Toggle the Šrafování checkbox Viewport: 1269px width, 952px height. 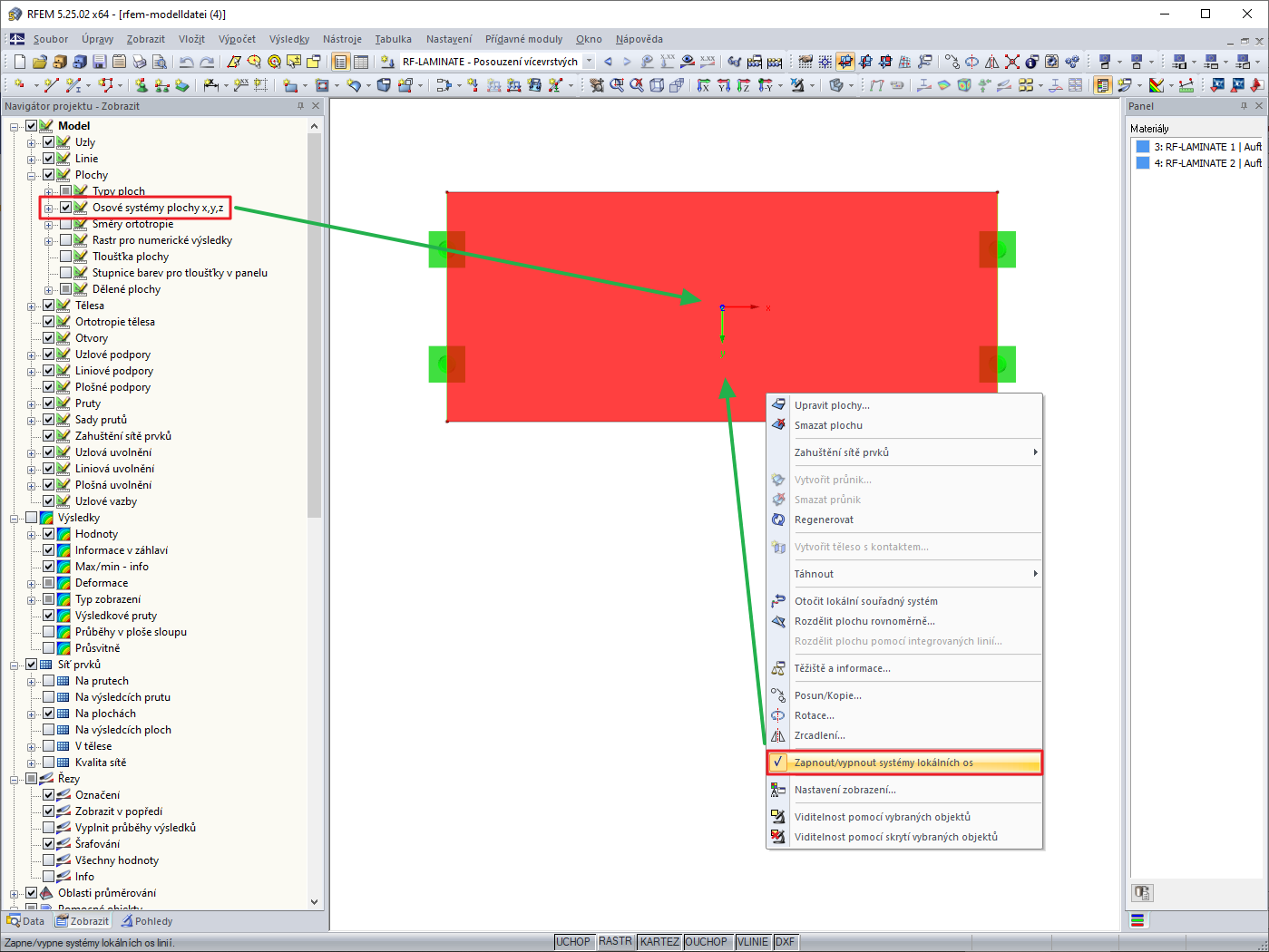[x=49, y=844]
